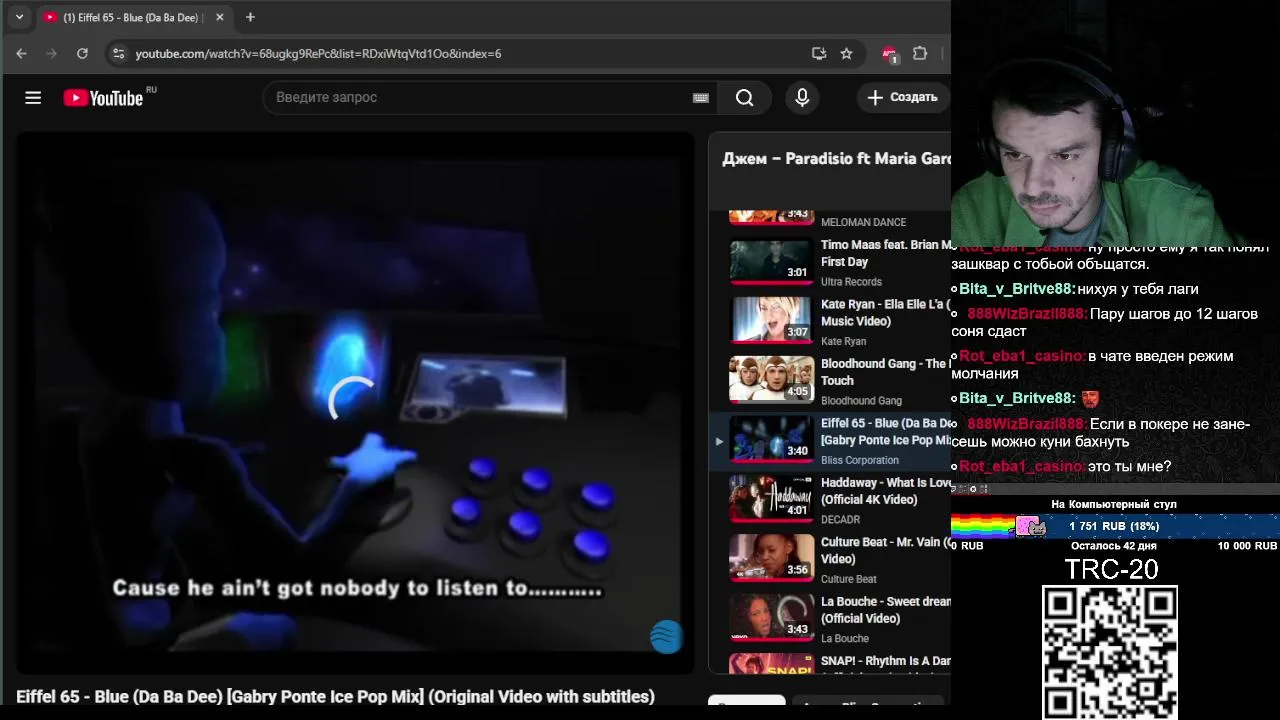Bookmark this page with the star icon

(x=846, y=53)
